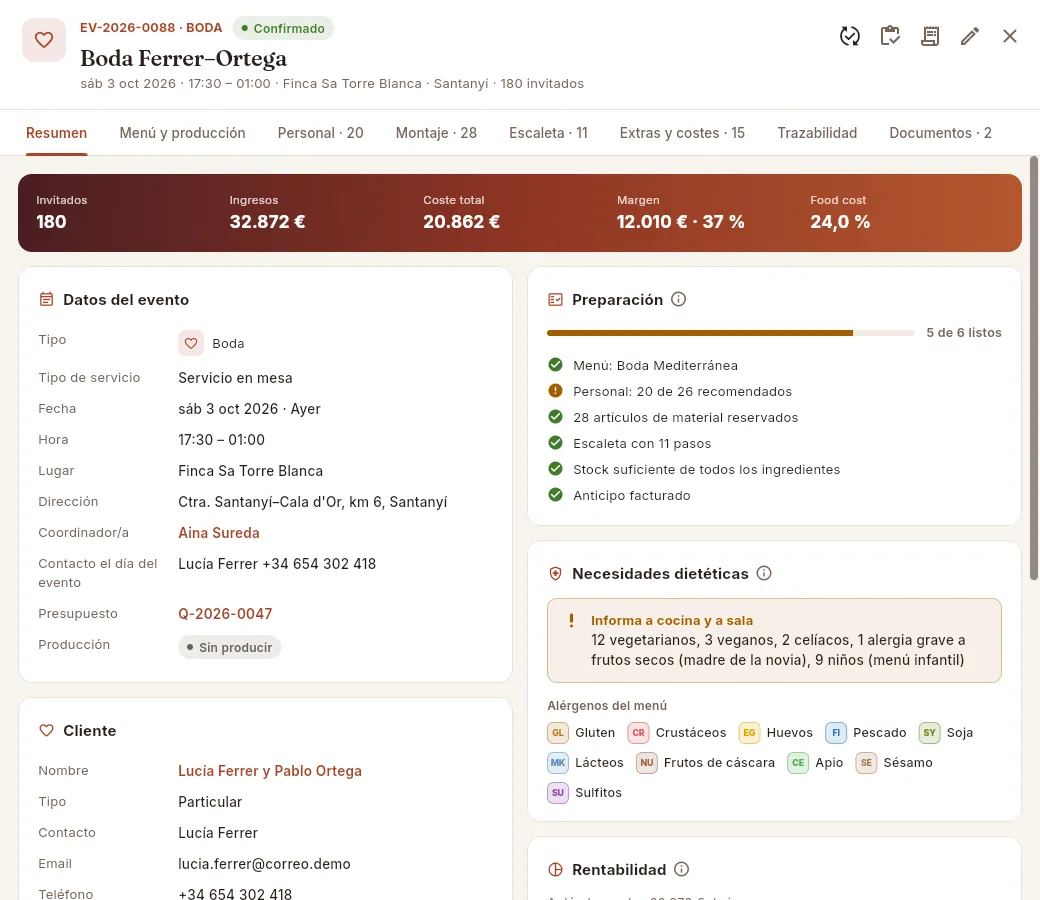The image size is (1040, 900).
Task: Click the Confirmado status badge
Action: click(283, 28)
